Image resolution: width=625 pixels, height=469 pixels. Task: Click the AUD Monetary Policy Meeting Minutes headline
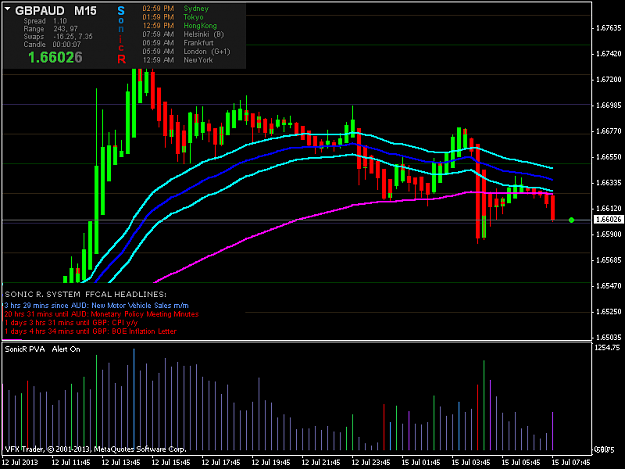[x=101, y=314]
